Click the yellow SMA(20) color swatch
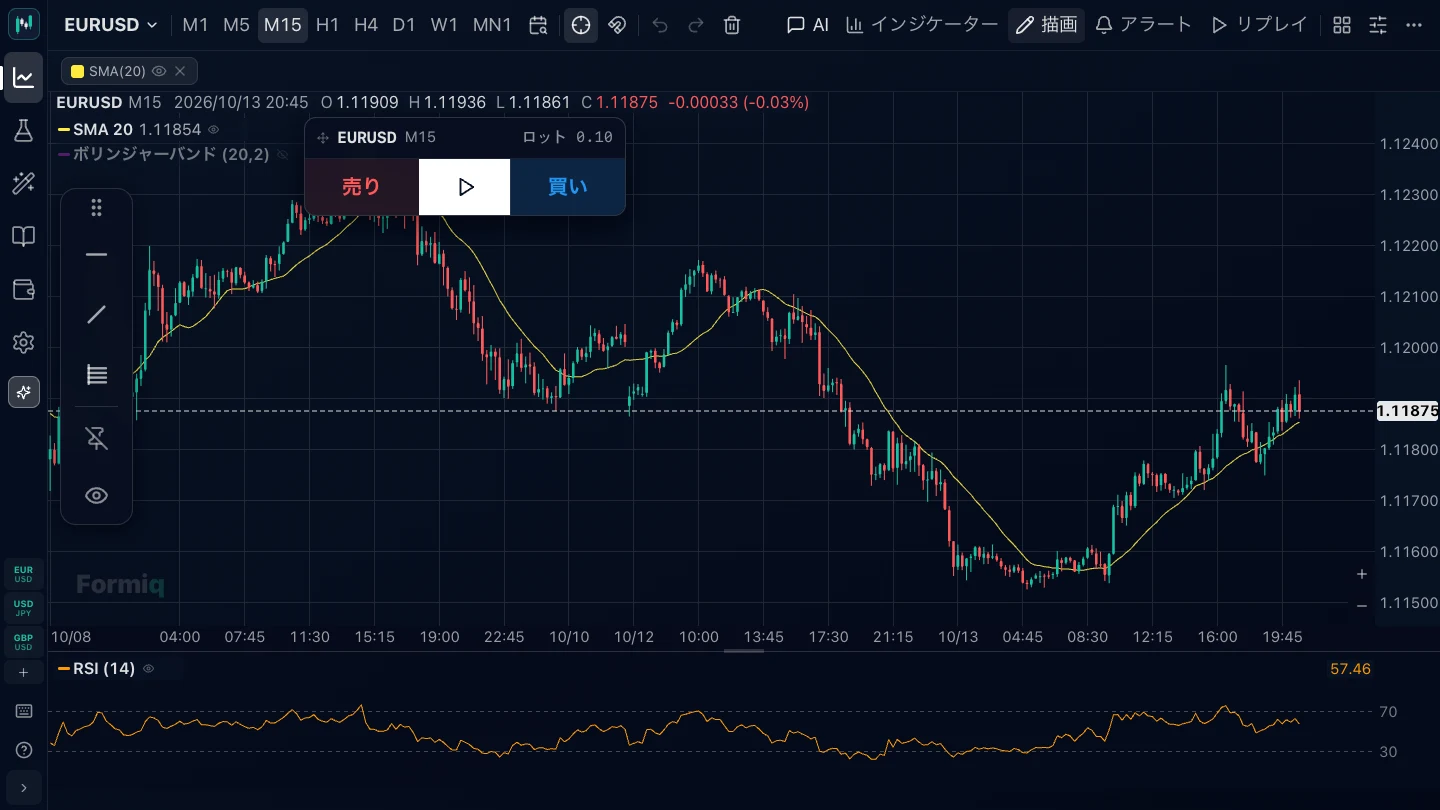Screen dimensions: 1440x810 [77, 71]
